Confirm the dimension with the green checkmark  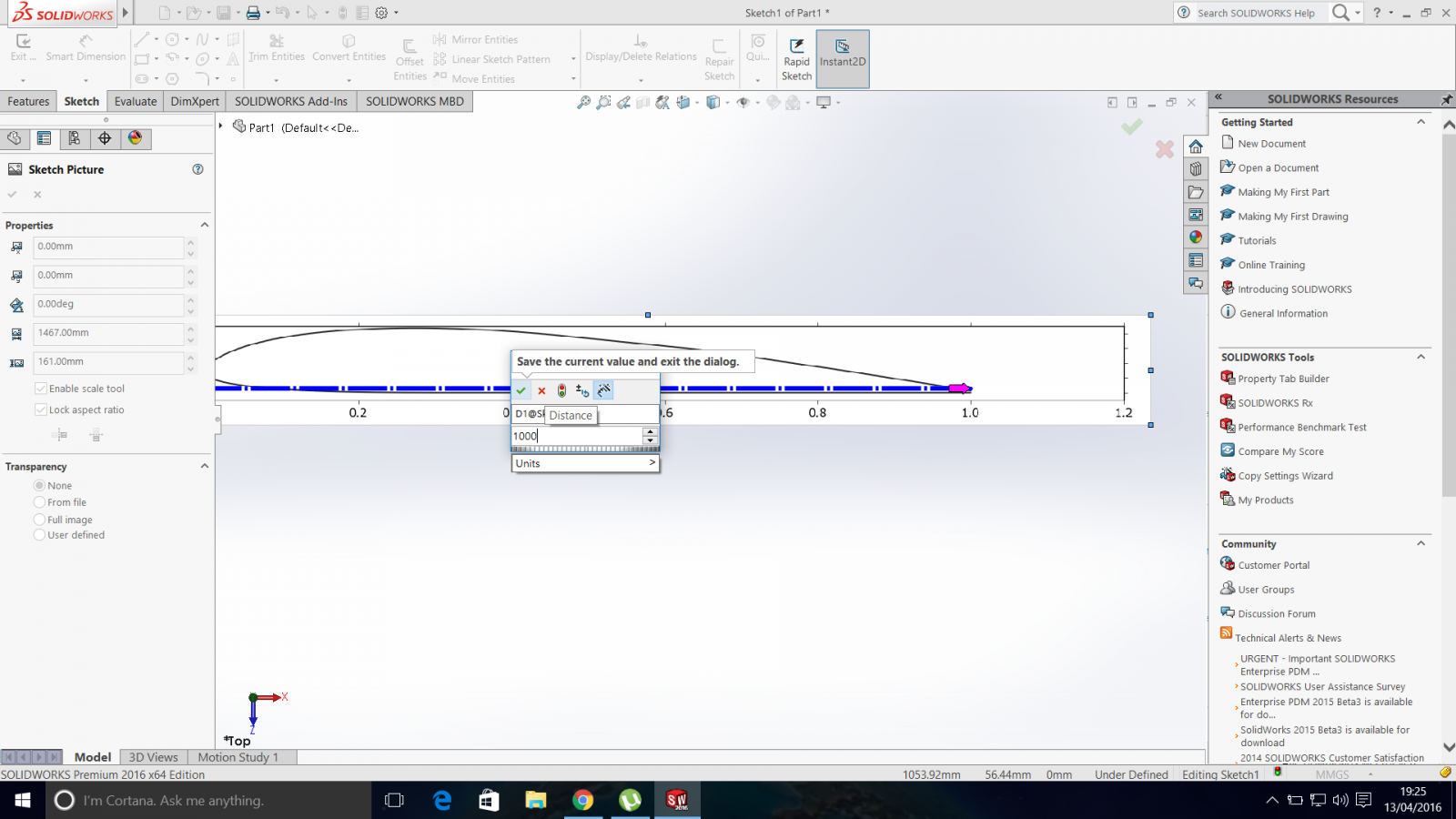[x=521, y=390]
